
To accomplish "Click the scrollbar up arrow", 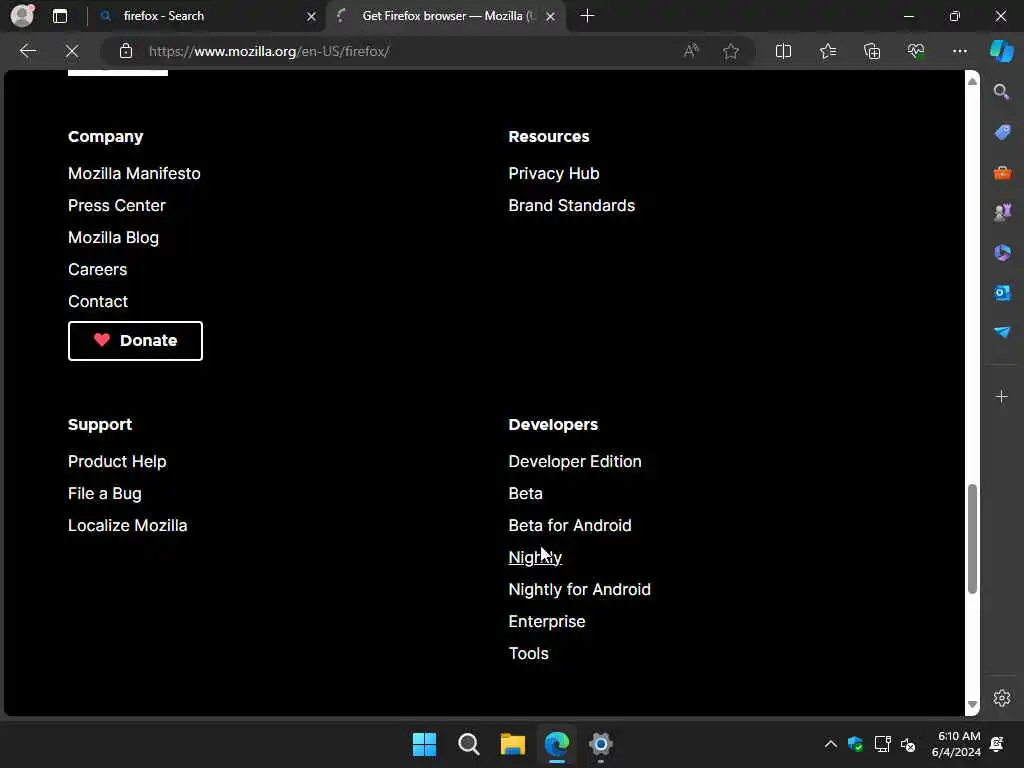I will [972, 82].
